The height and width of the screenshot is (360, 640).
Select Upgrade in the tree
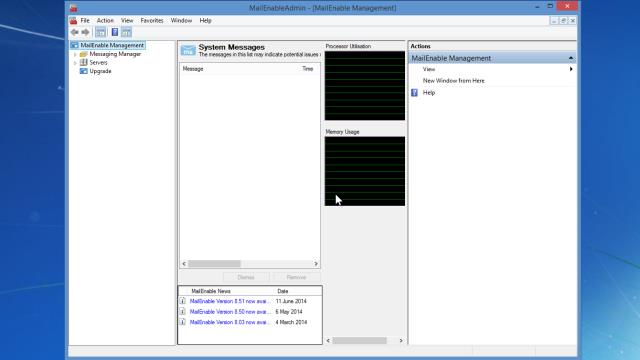pos(100,71)
